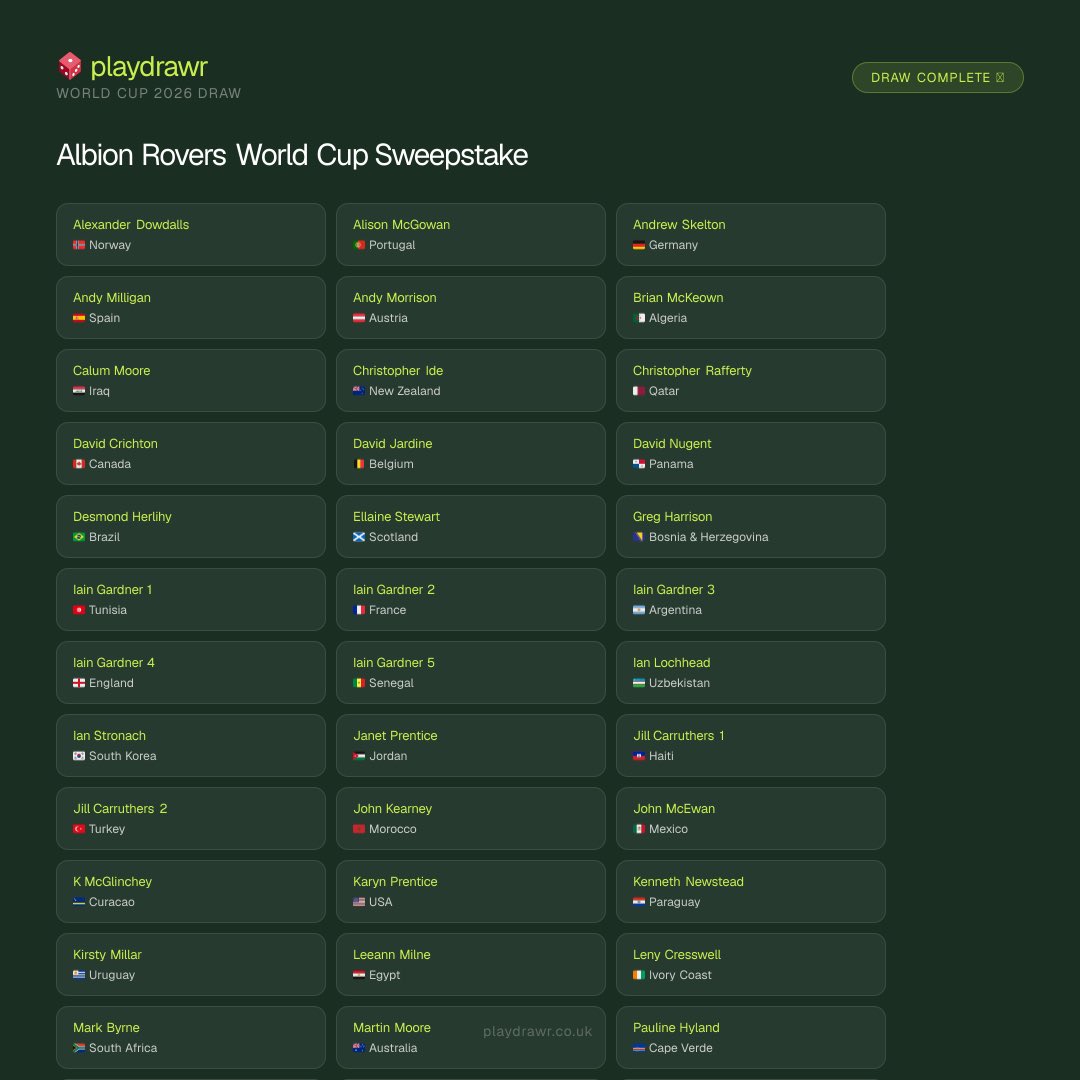1080x1080 pixels.
Task: Click the South Korea flag icon
Action: tap(79, 756)
